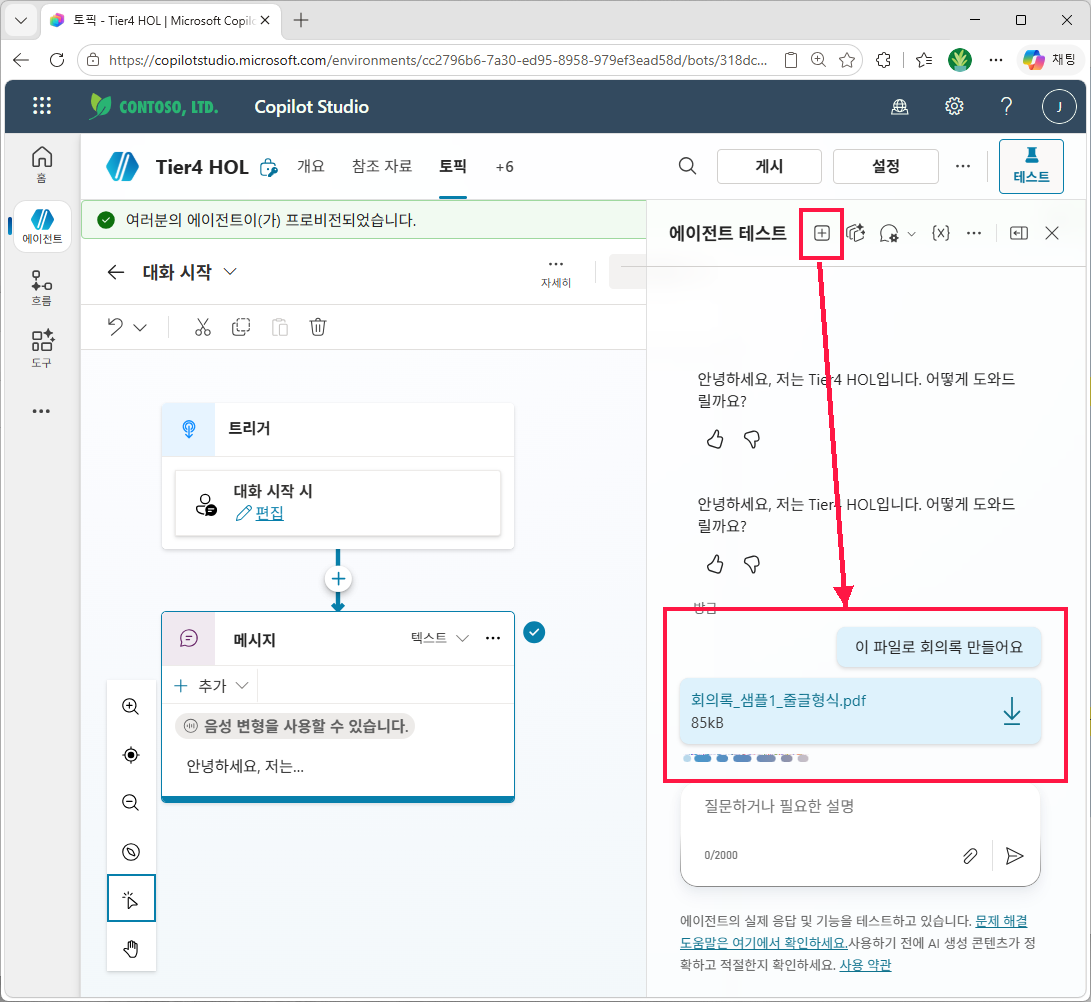Open the Agents sidebar item
Viewport: 1091px width, 1002px height.
tap(42, 226)
